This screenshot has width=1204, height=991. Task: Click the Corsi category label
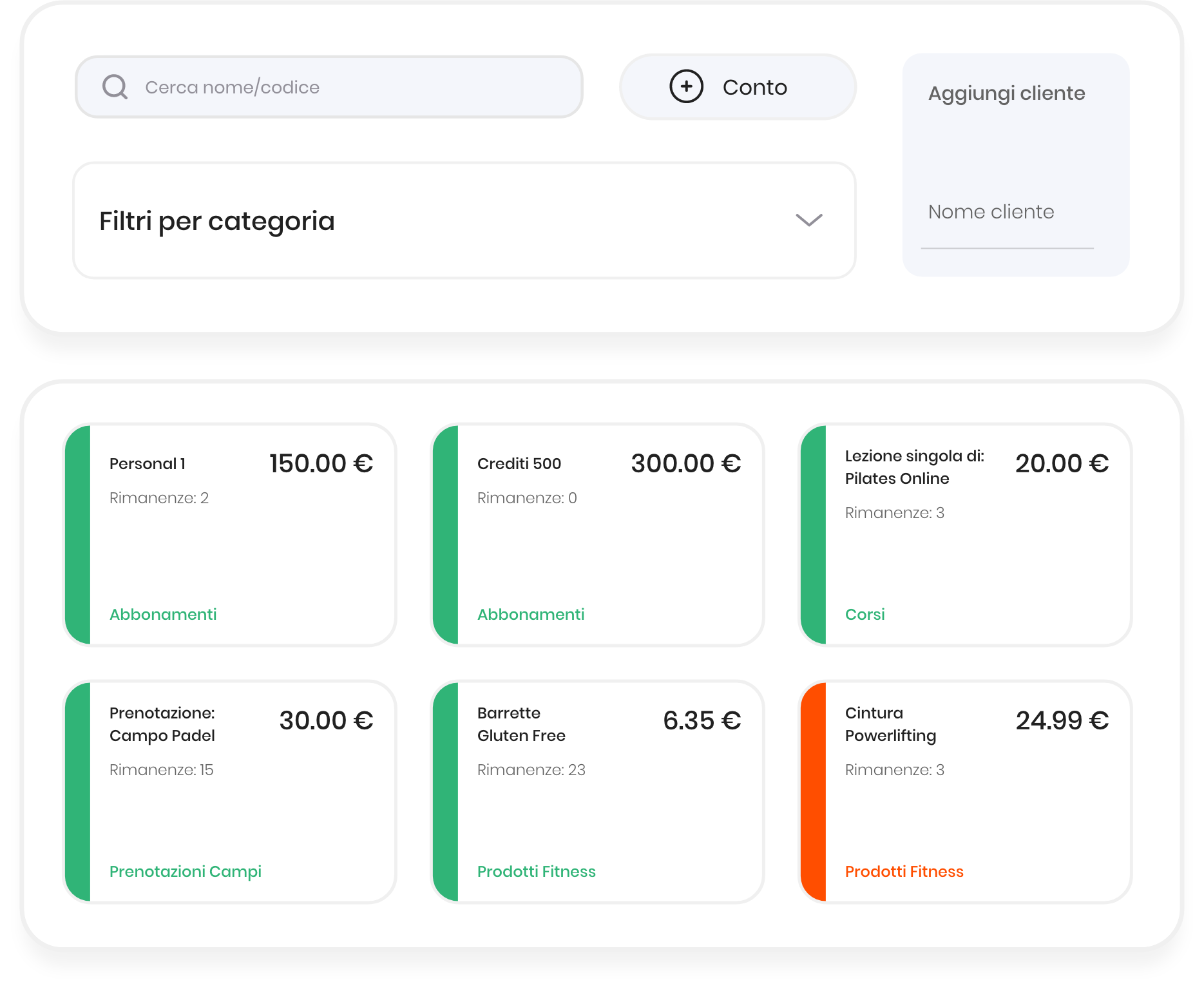point(865,615)
